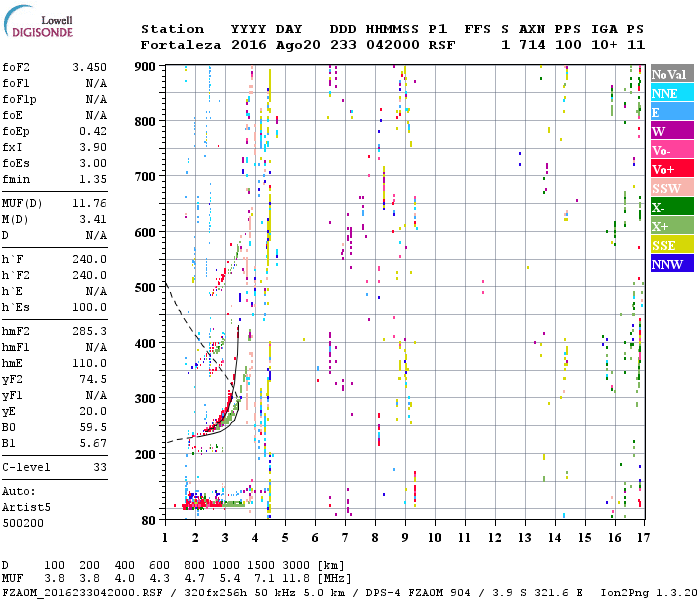Click the dense F-layer trace near 250 km

[220, 420]
